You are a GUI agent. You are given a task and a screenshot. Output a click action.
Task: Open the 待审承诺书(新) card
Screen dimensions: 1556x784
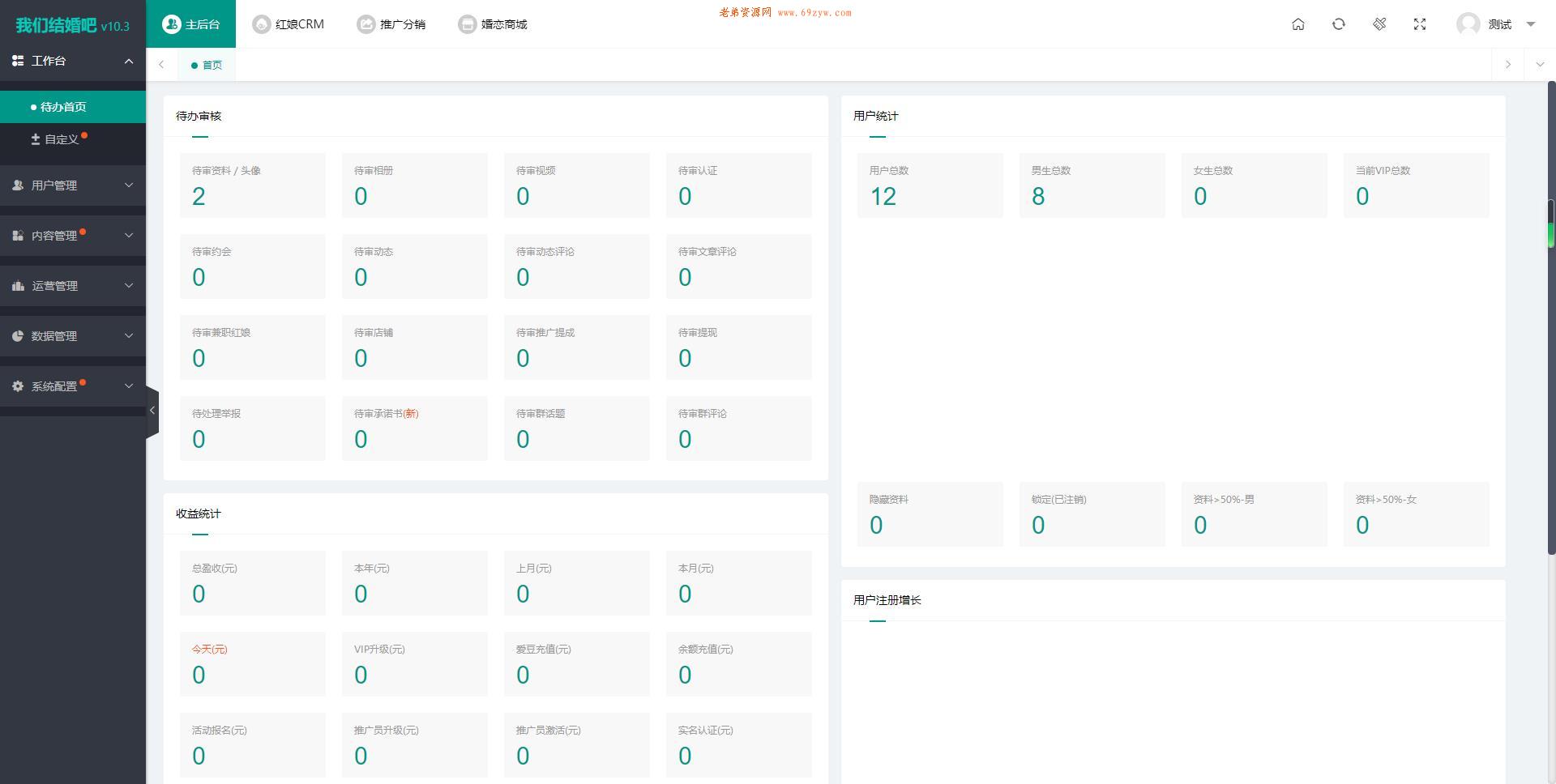(415, 428)
